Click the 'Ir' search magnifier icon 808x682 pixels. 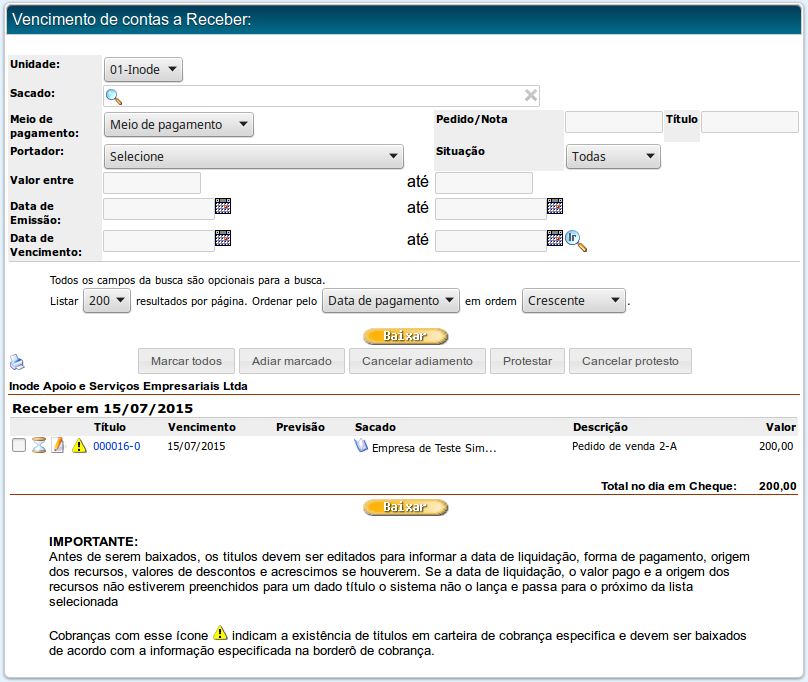point(576,240)
